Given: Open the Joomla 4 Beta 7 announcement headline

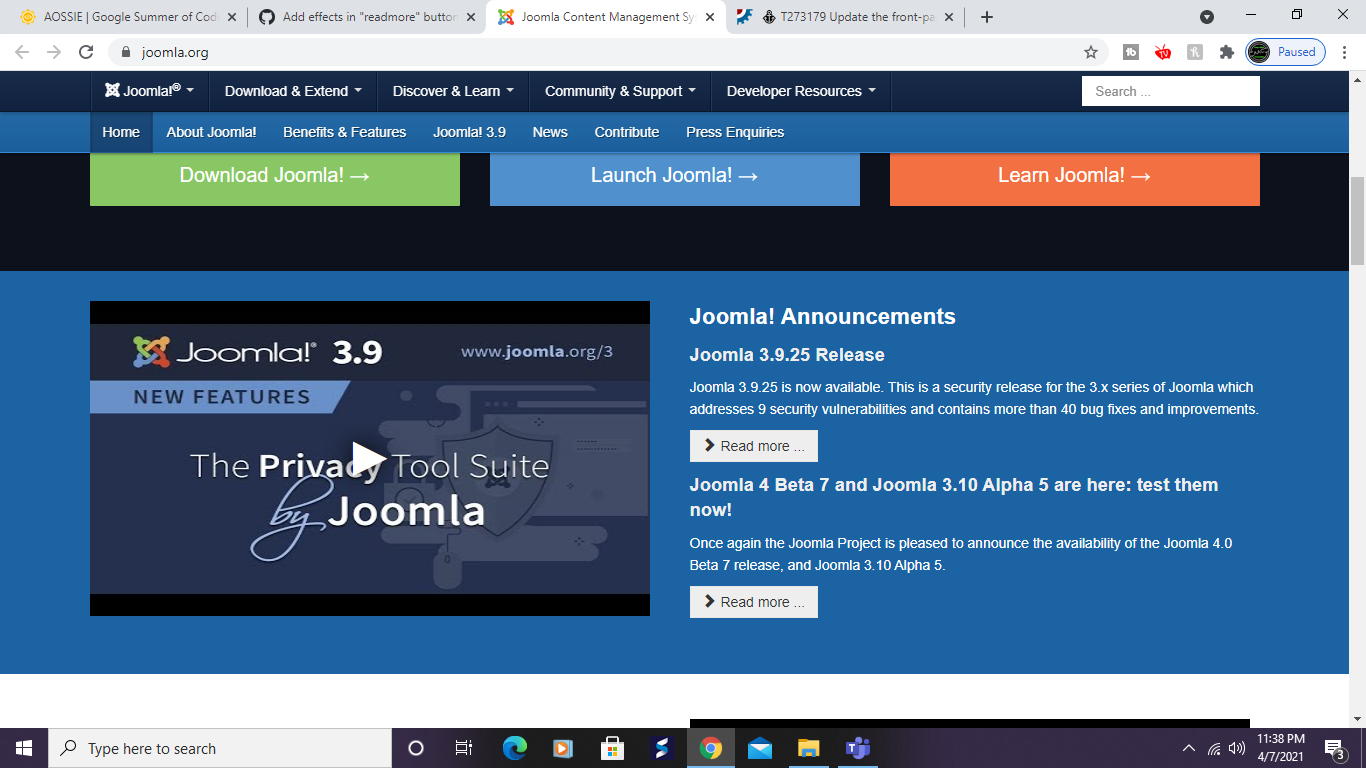Looking at the screenshot, I should [954, 497].
